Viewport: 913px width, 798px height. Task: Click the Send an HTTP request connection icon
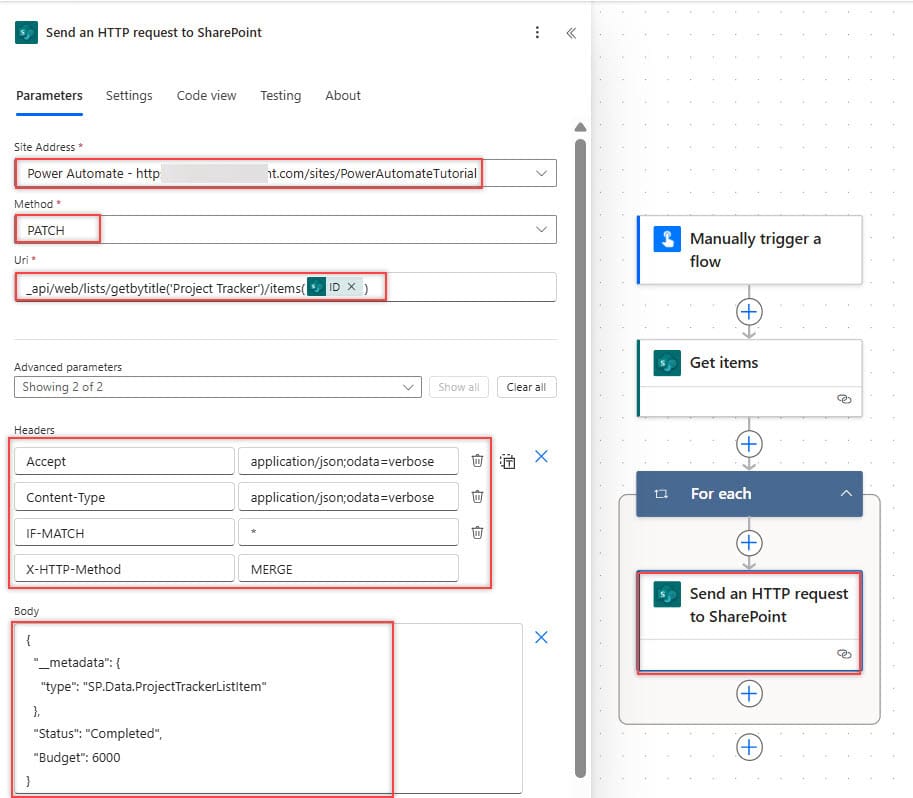844,654
